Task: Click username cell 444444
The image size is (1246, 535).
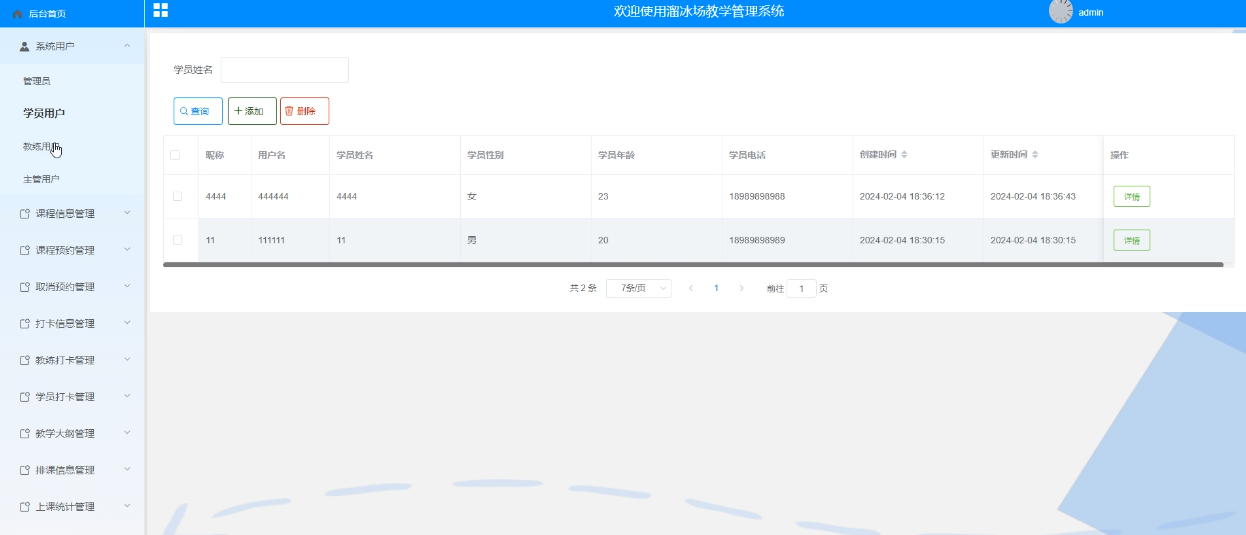Action: 273,196
